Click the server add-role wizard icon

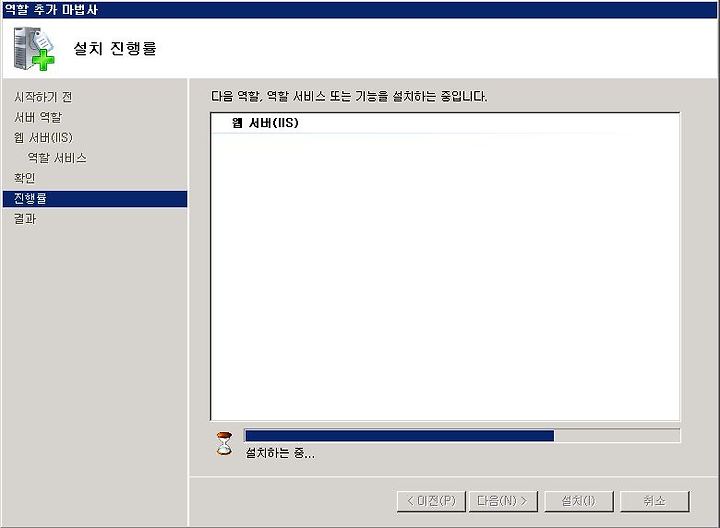click(x=34, y=48)
